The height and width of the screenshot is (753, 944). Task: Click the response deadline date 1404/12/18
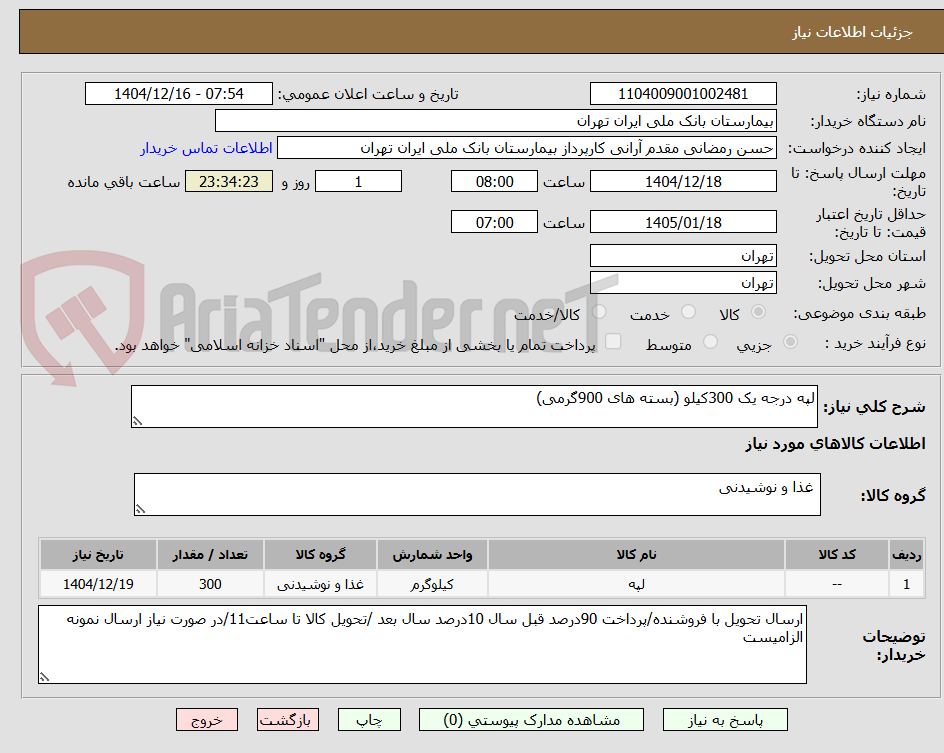coord(683,181)
